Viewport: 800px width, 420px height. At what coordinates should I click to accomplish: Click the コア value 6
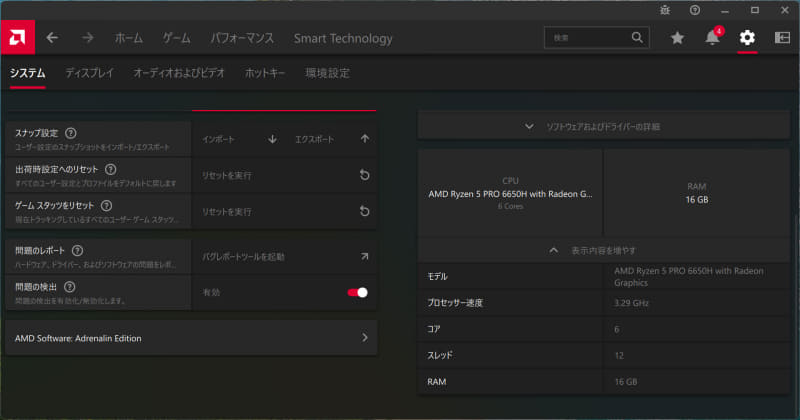coord(617,329)
